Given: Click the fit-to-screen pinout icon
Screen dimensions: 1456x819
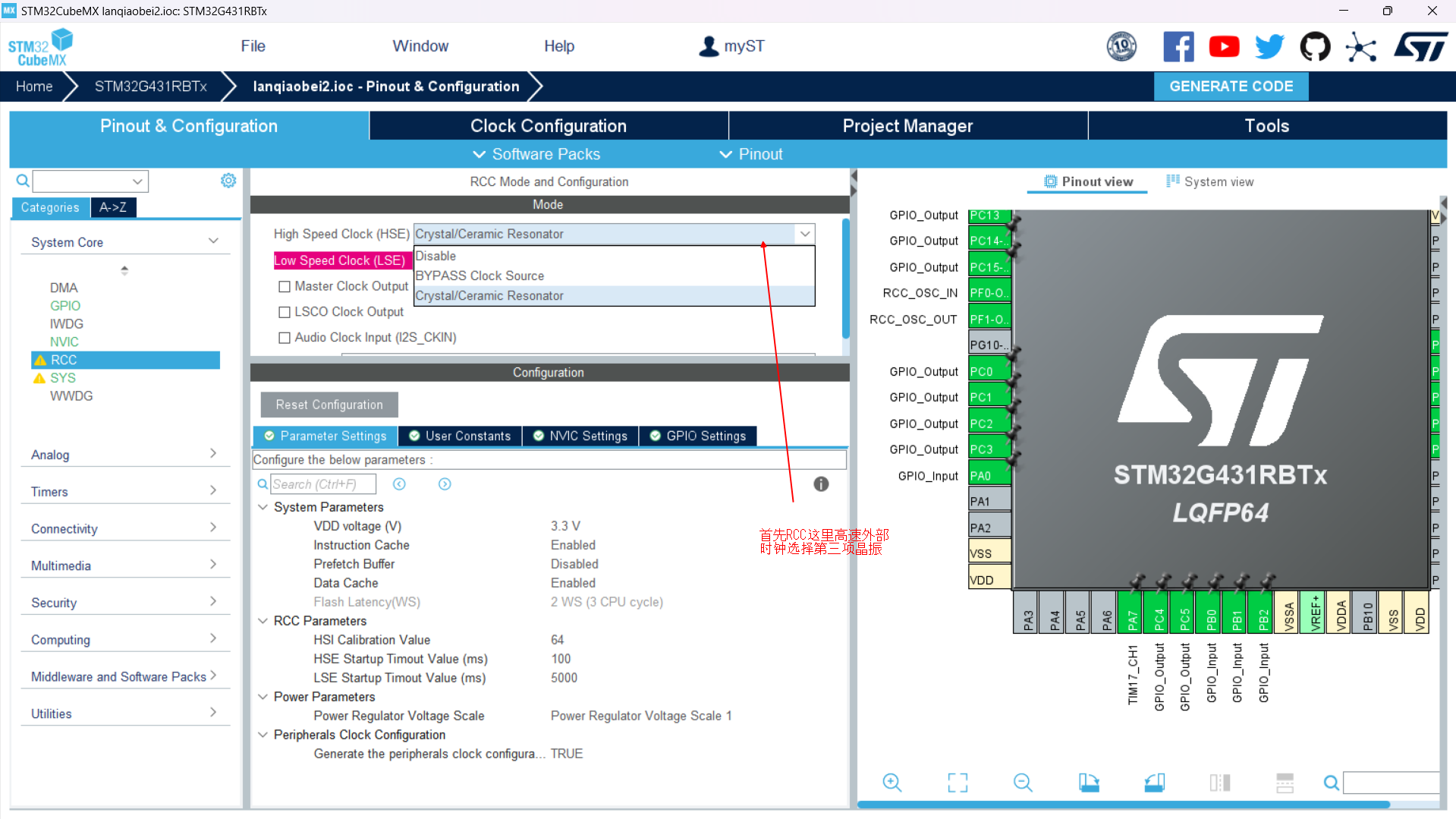Looking at the screenshot, I should pos(958,783).
